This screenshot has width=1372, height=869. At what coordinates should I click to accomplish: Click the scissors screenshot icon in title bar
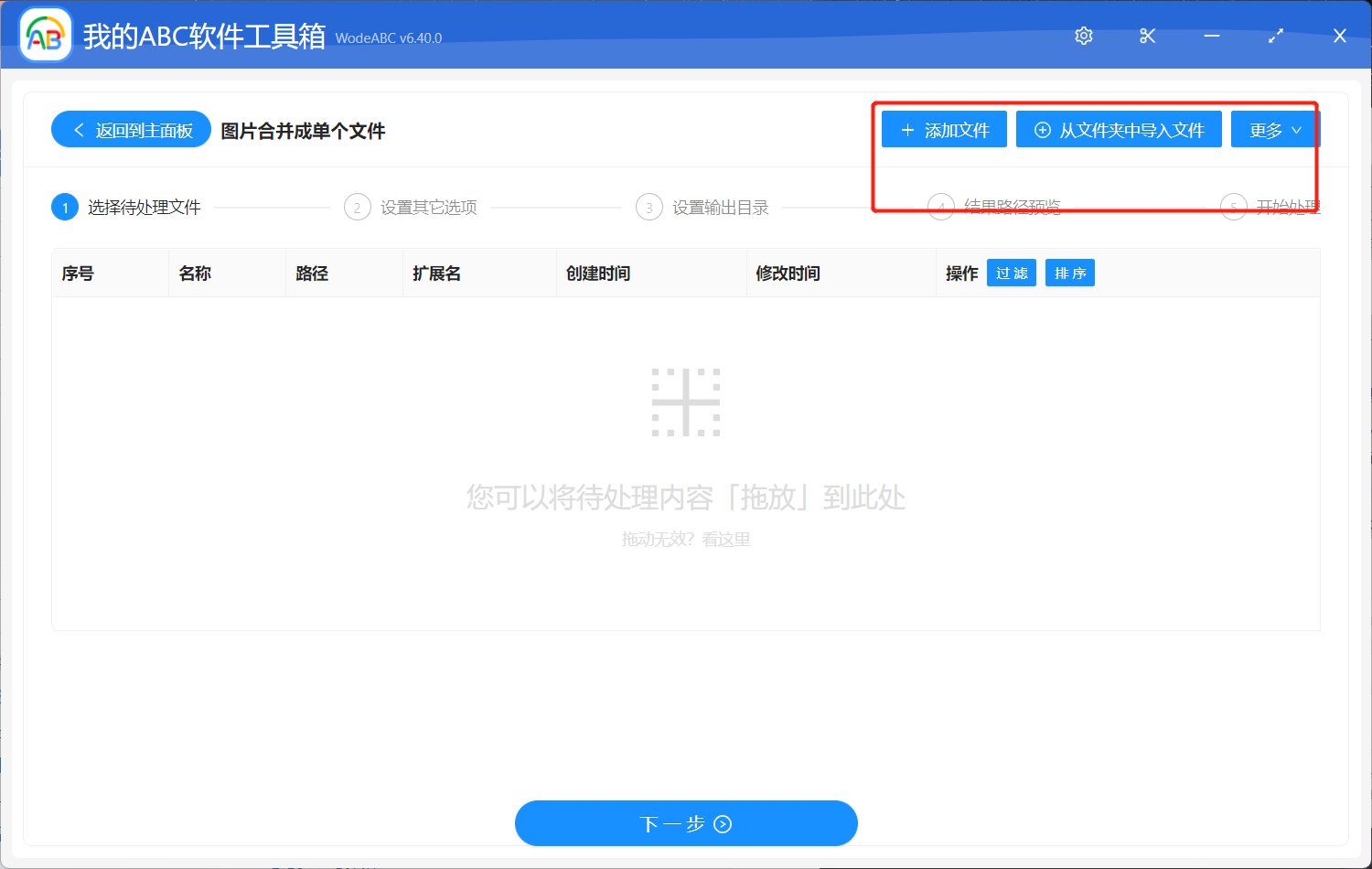point(1147,36)
